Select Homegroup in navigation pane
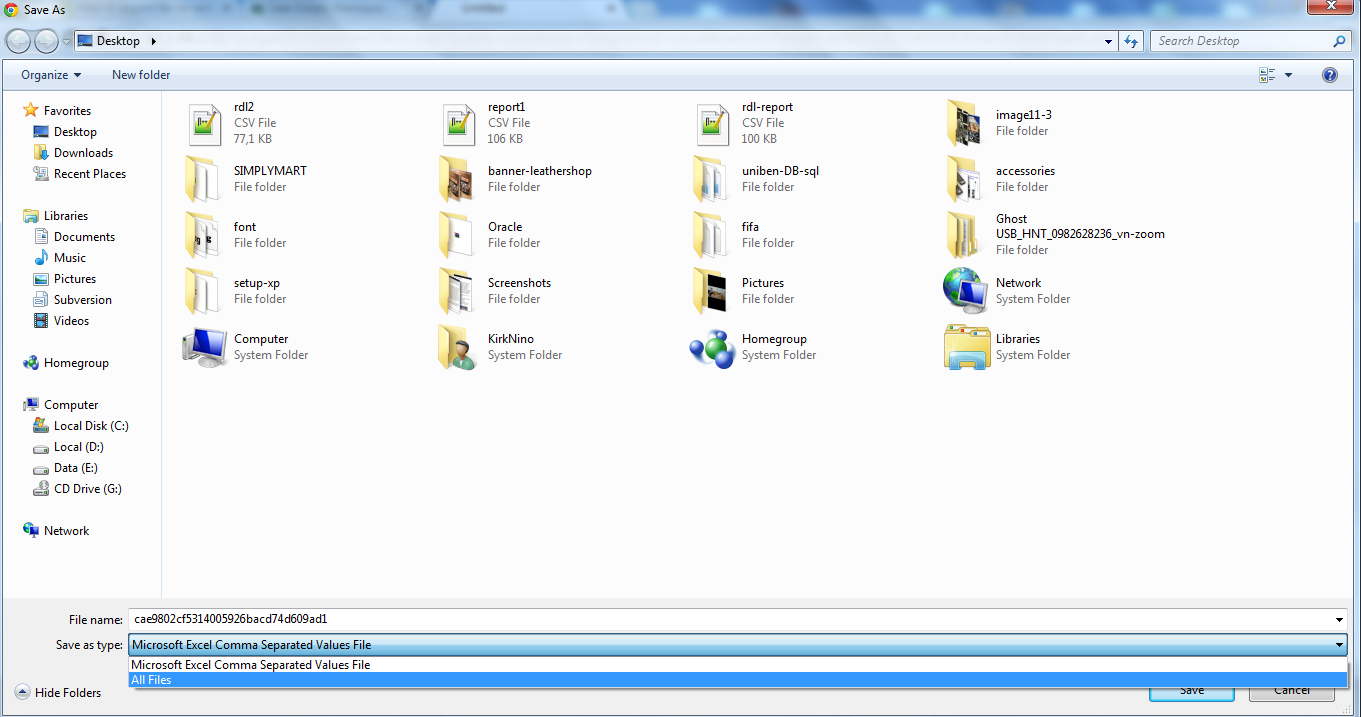The height and width of the screenshot is (717, 1361). click(76, 363)
